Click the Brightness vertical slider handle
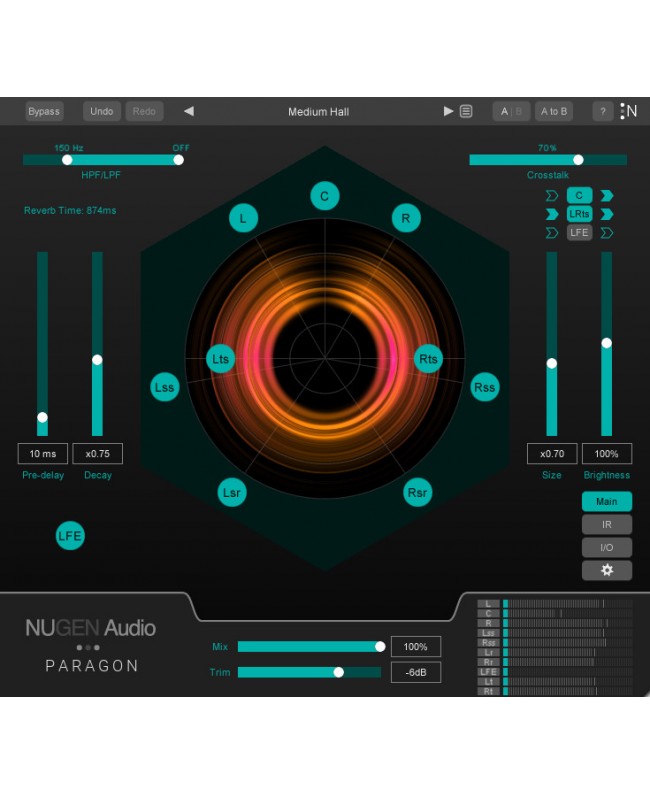Viewport: 650px width, 794px height. point(606,343)
